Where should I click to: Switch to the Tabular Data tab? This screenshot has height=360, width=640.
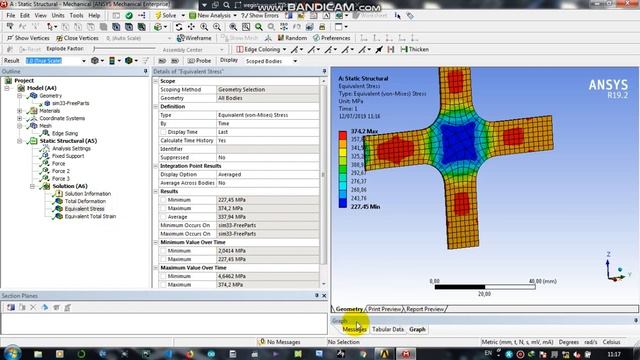[x=388, y=329]
